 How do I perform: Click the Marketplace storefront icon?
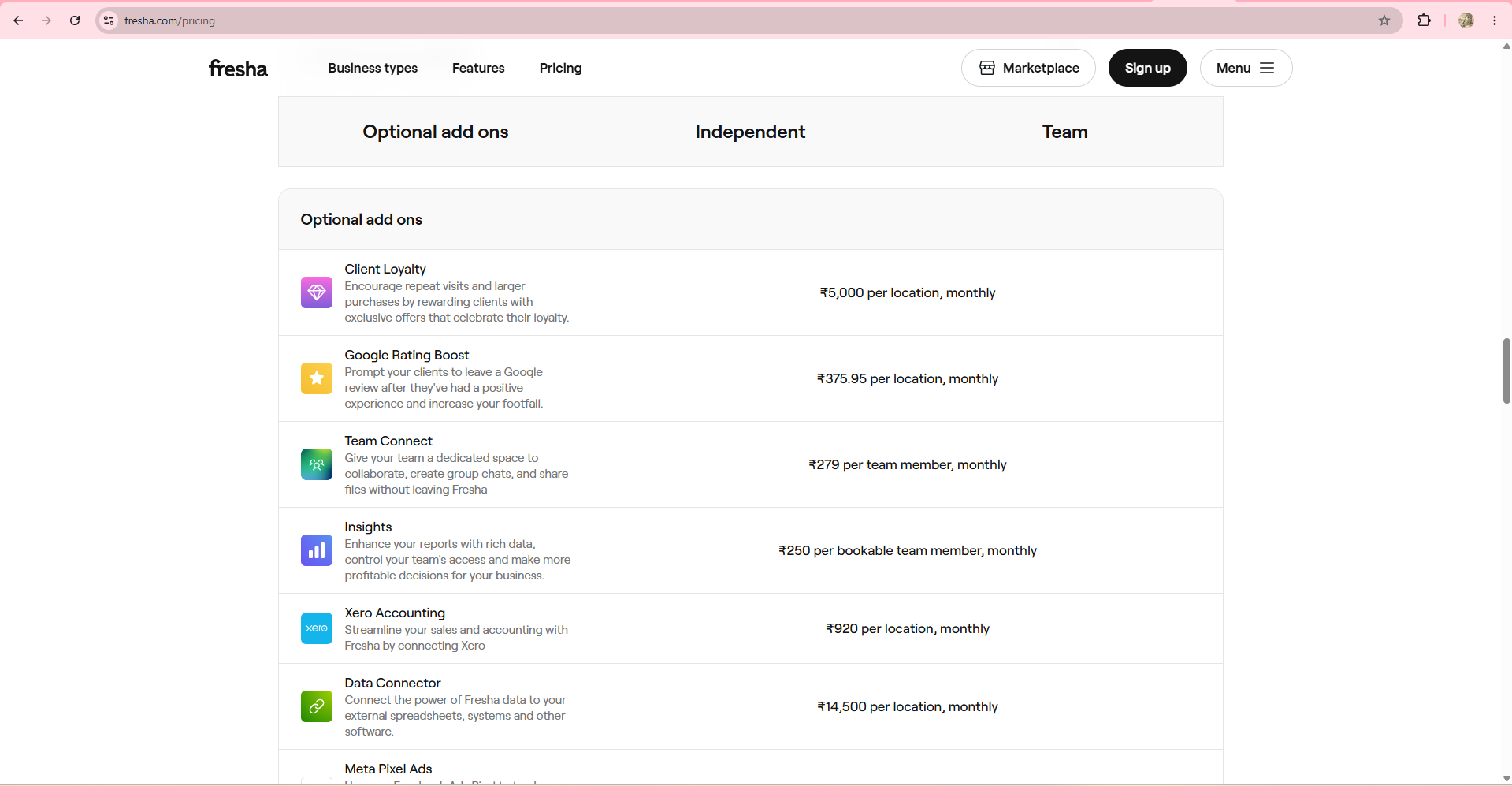click(x=987, y=68)
